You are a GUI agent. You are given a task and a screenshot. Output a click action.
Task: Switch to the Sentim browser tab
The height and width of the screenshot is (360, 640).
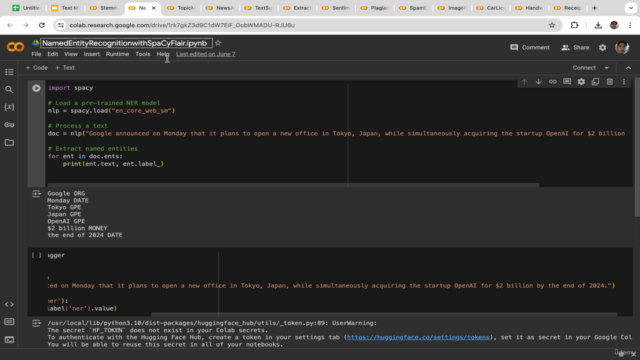[x=336, y=8]
